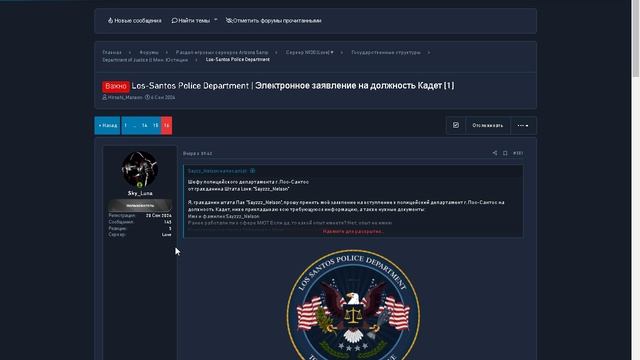640x360 pixels.
Task: Expand the quote via 'Нажмите для раскрытия'
Action: pyautogui.click(x=353, y=231)
